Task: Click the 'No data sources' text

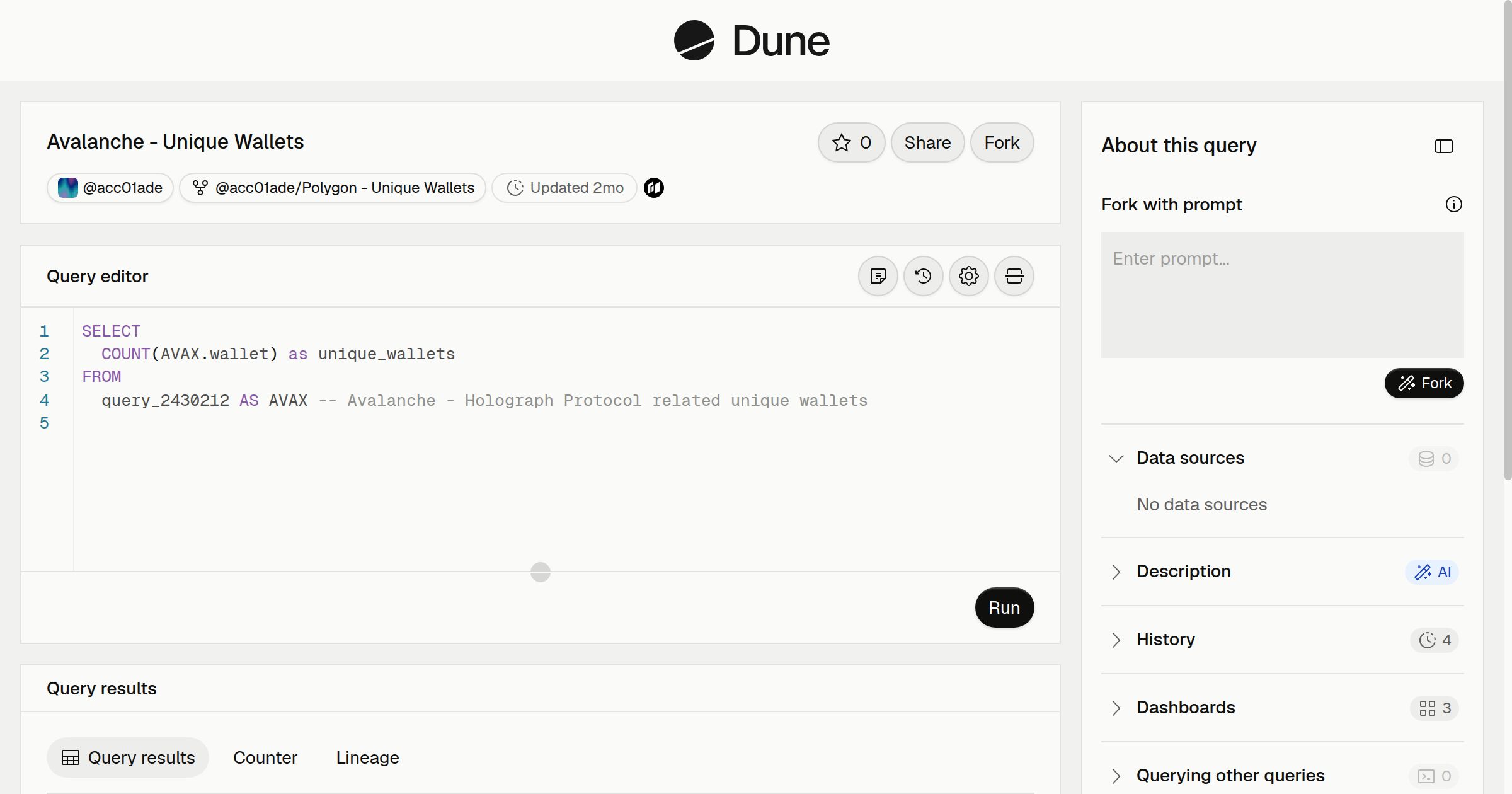Action: (x=1201, y=504)
